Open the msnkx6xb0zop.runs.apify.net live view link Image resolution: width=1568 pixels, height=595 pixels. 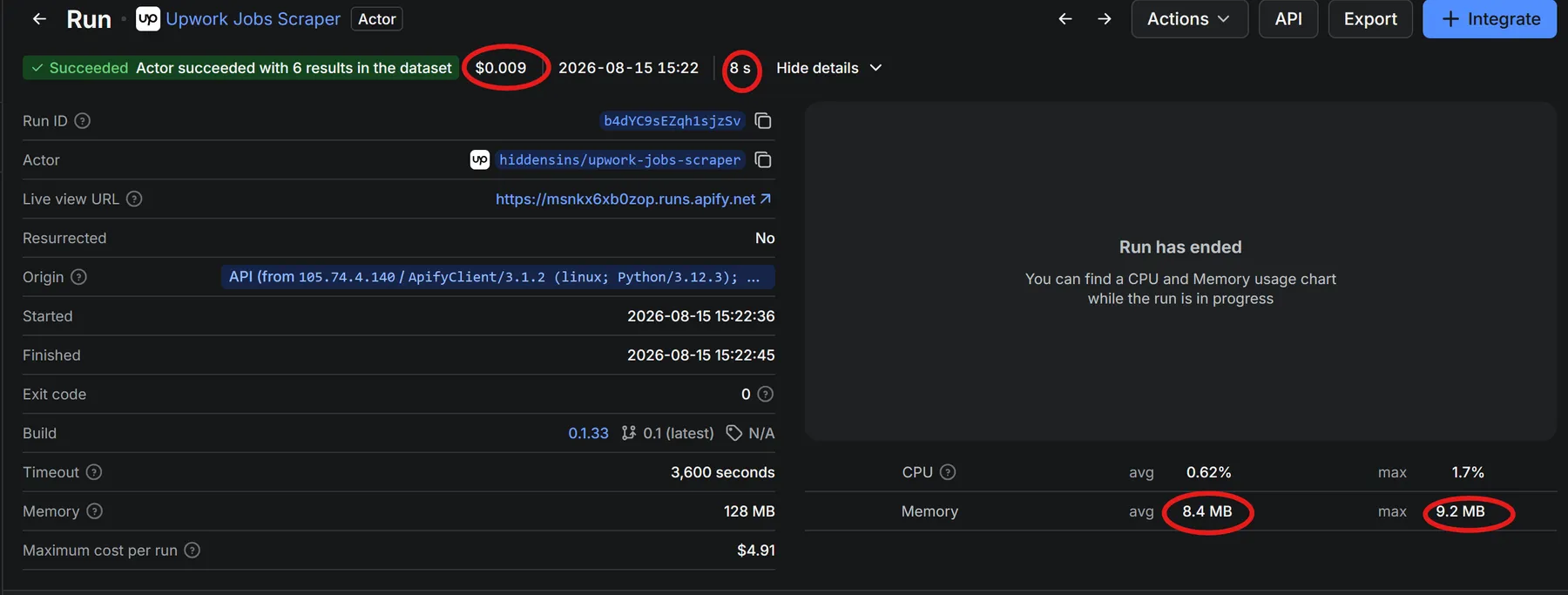click(x=633, y=199)
